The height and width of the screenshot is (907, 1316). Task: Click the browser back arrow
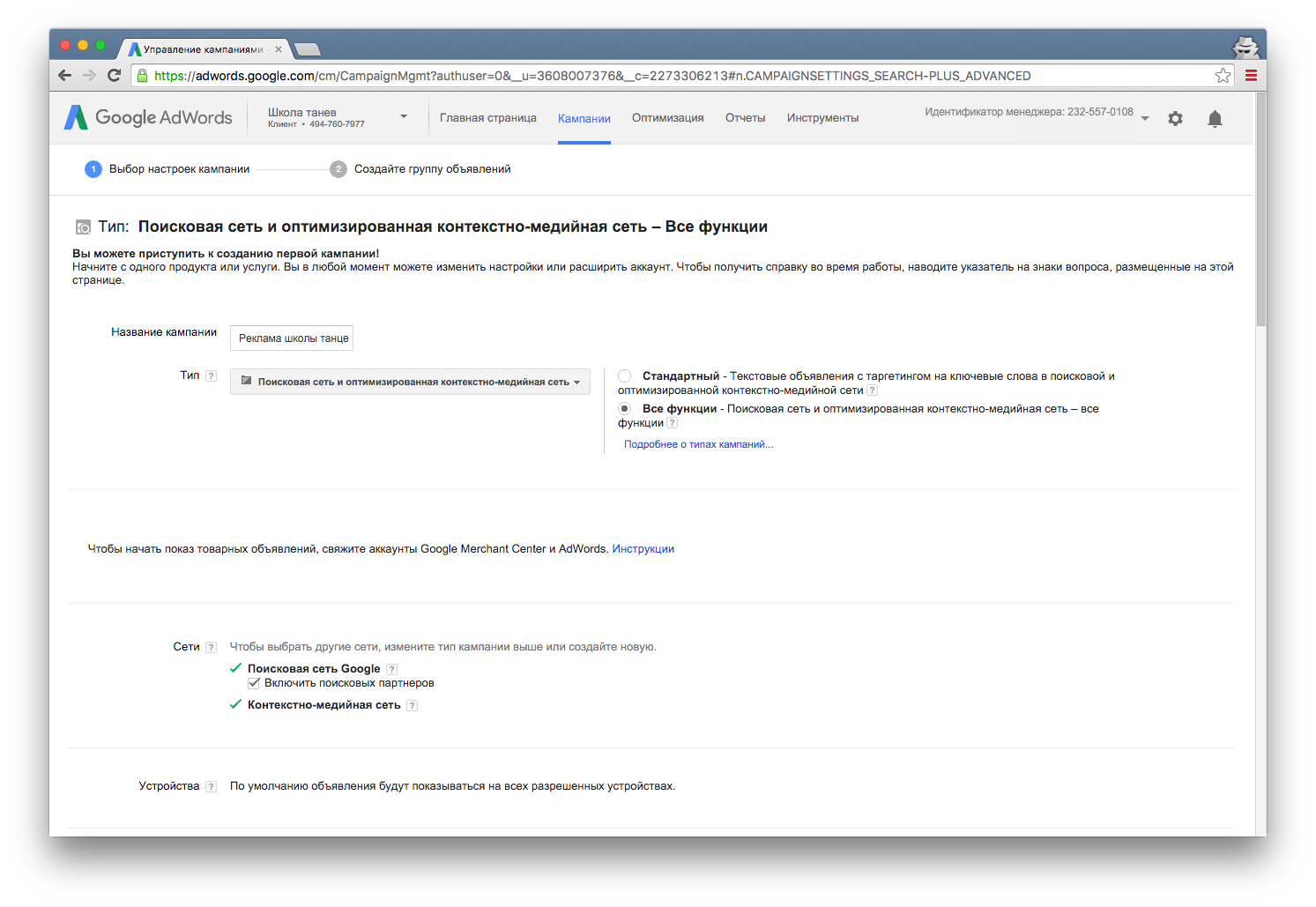64,76
